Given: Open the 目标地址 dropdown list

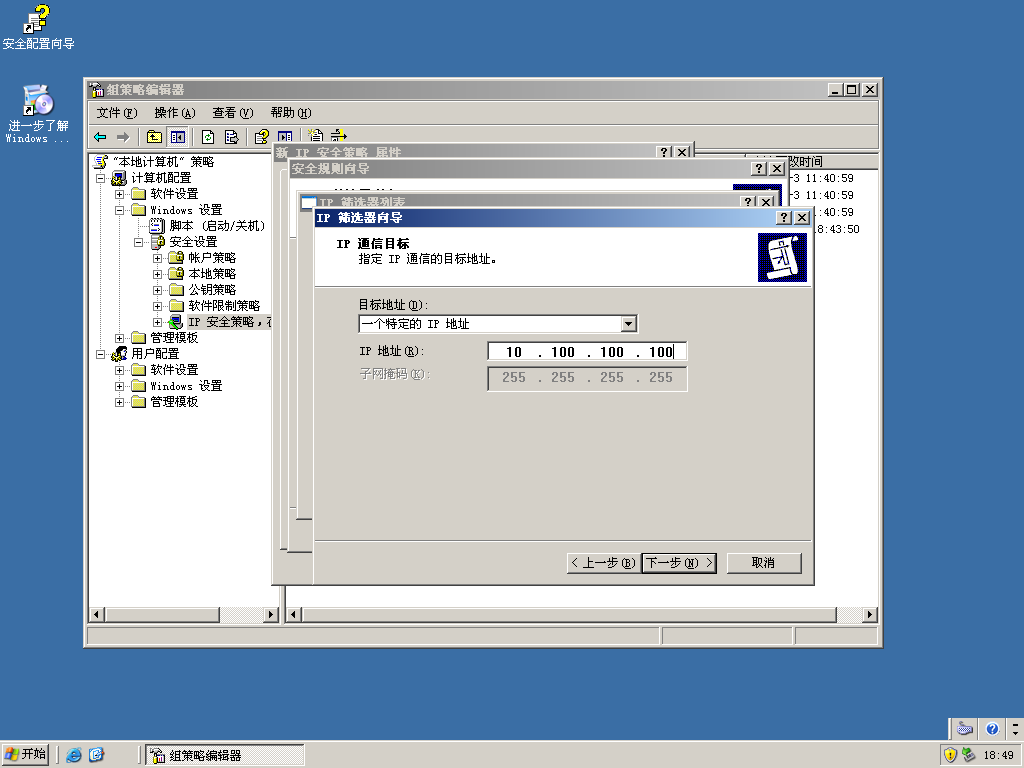Looking at the screenshot, I should pos(628,324).
